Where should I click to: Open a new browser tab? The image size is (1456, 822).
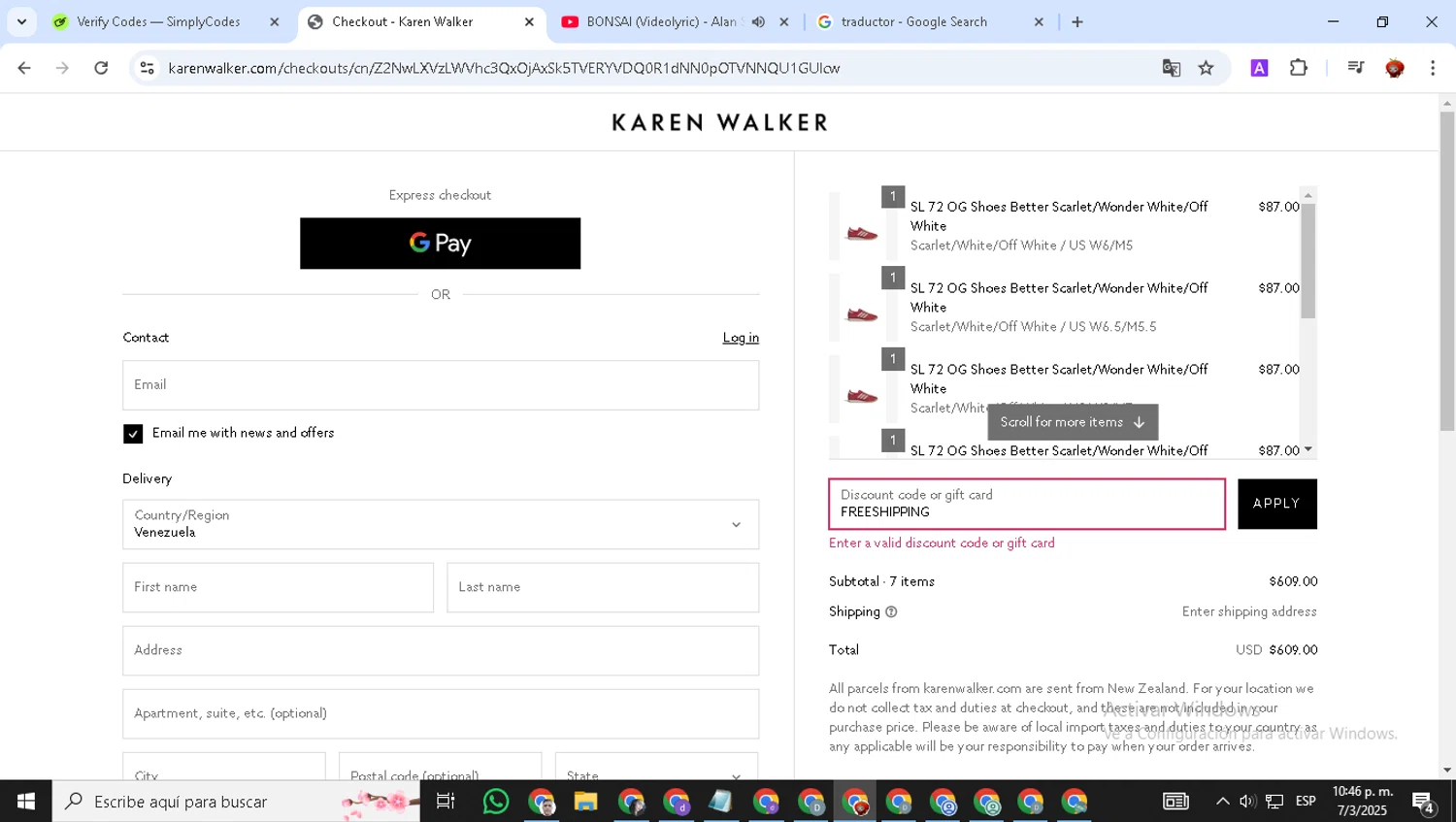1077,21
